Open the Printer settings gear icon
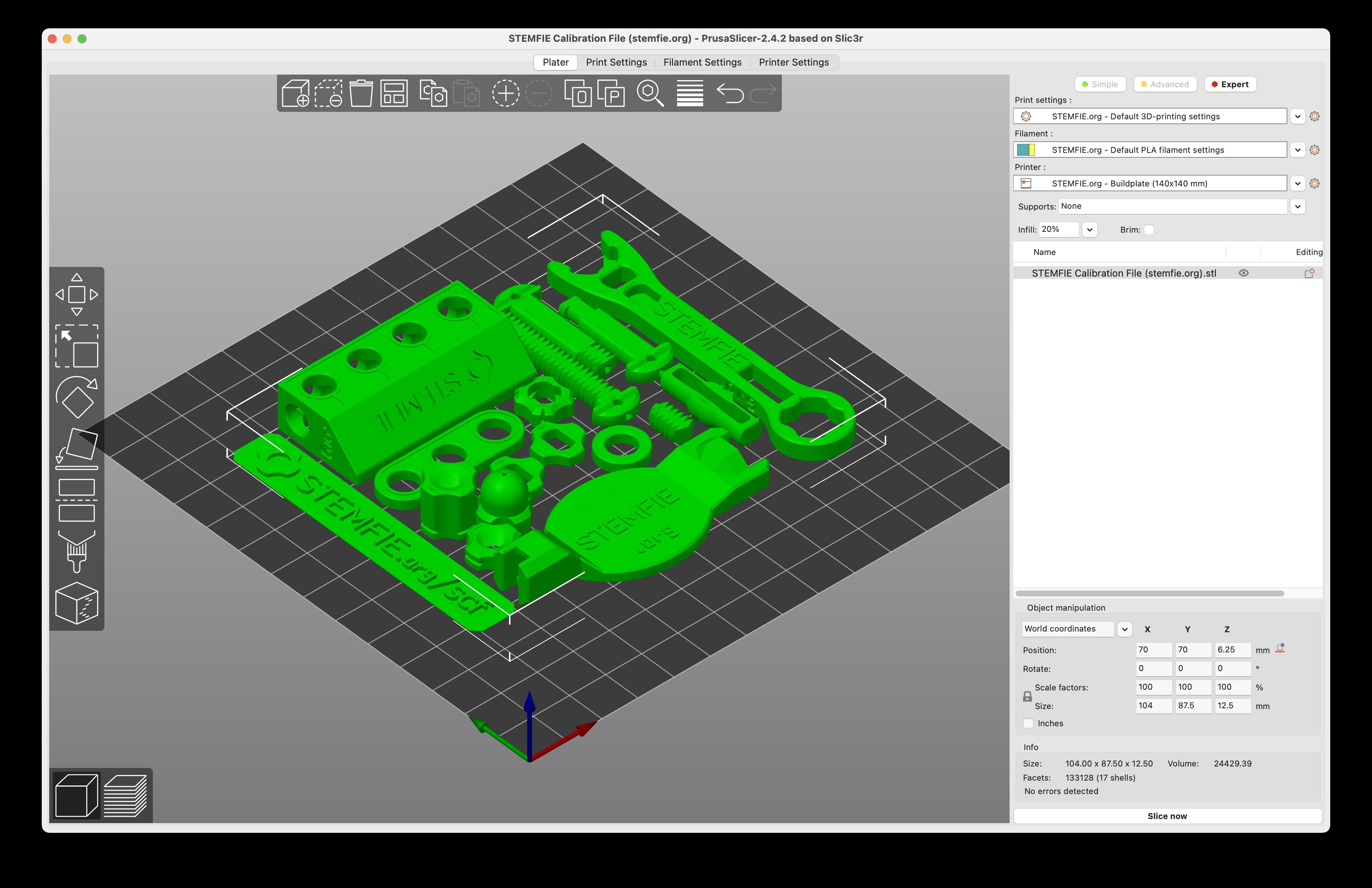 click(x=1314, y=183)
